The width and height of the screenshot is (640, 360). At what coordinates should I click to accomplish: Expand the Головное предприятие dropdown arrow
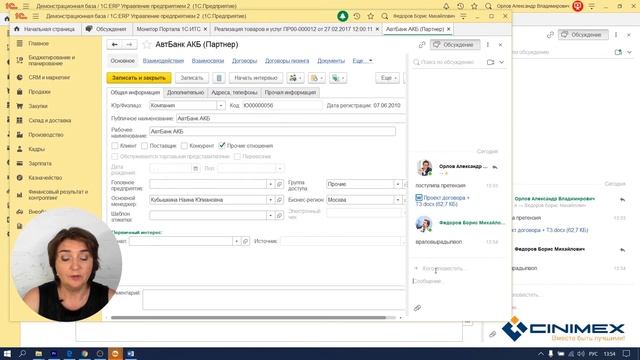coord(270,184)
